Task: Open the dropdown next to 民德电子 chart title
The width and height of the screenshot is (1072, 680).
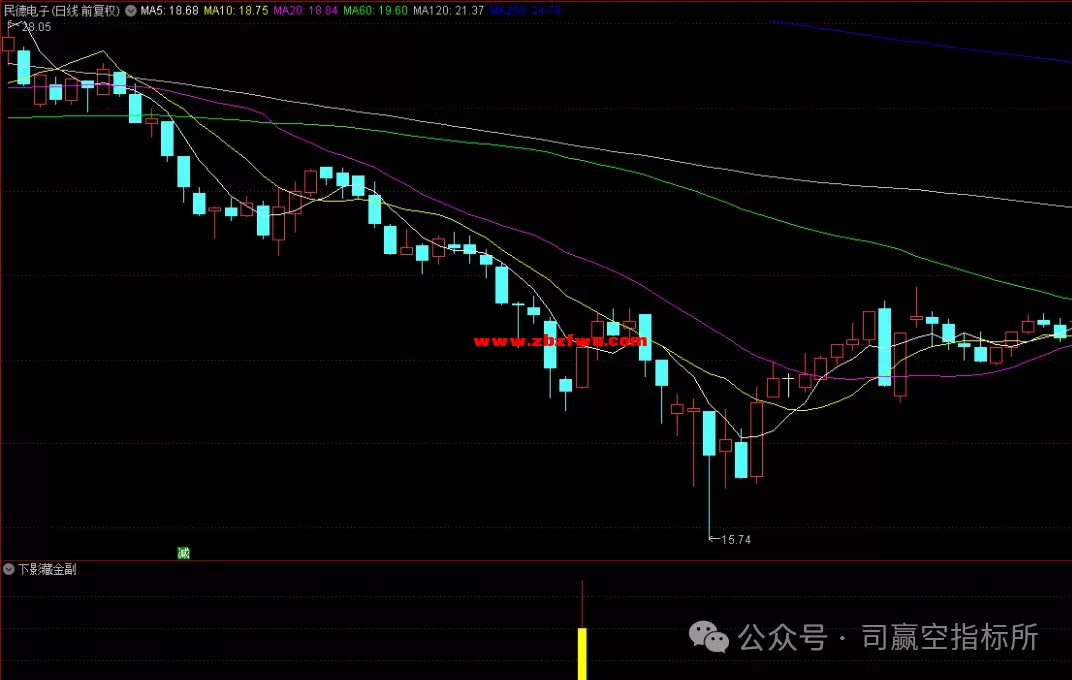Action: tap(131, 11)
